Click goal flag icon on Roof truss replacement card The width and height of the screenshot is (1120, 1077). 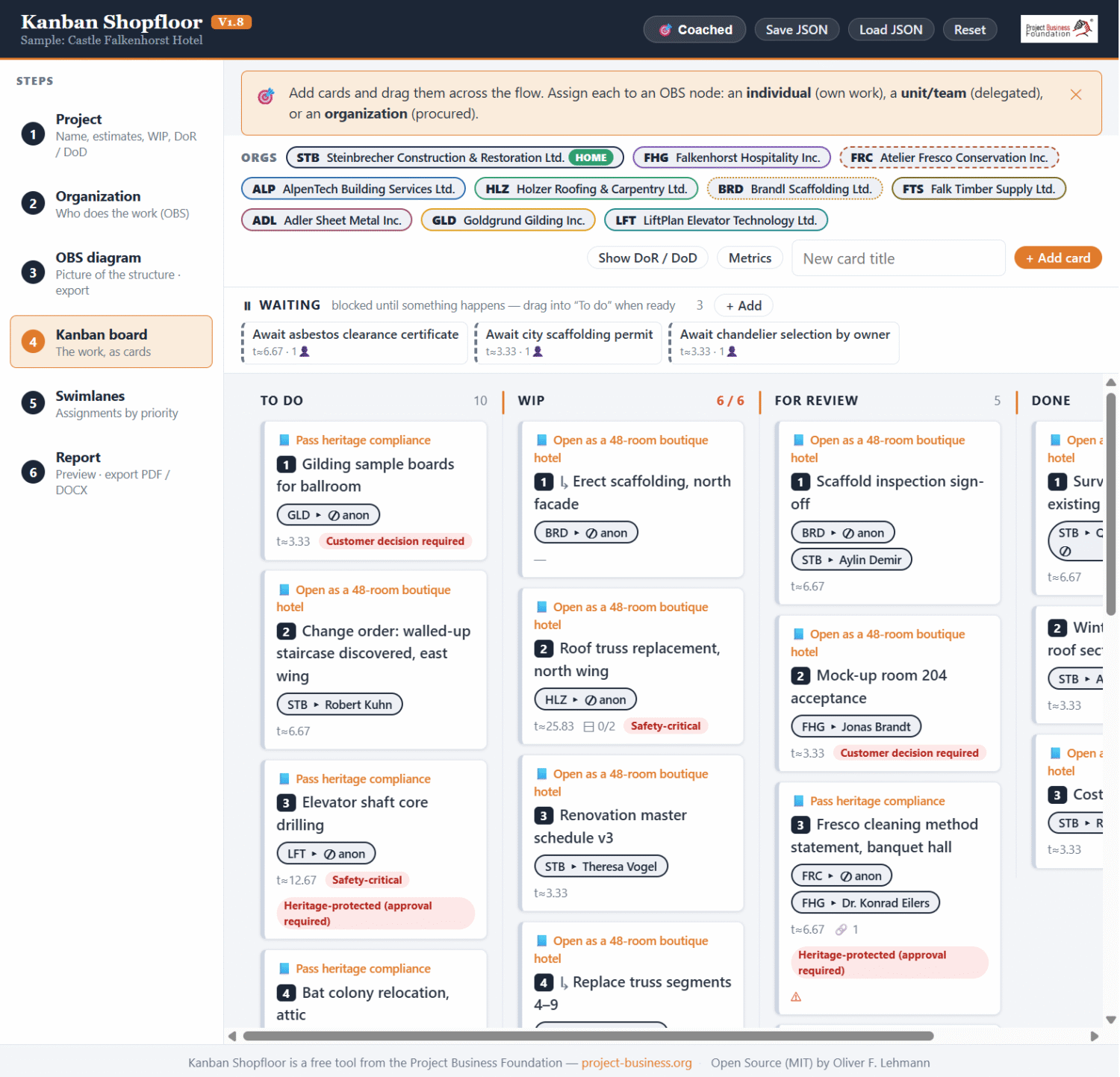[541, 608]
